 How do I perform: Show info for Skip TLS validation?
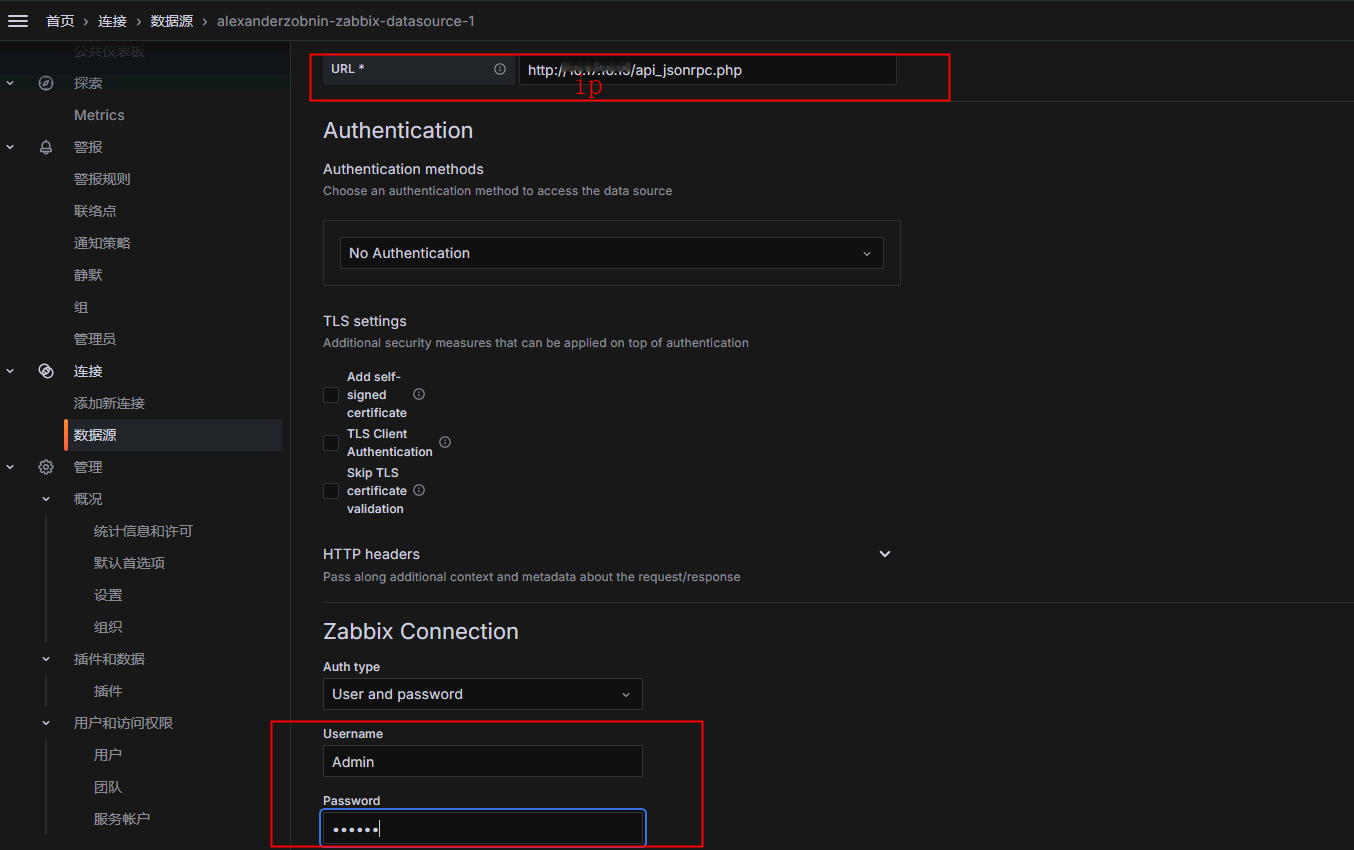pyautogui.click(x=419, y=490)
